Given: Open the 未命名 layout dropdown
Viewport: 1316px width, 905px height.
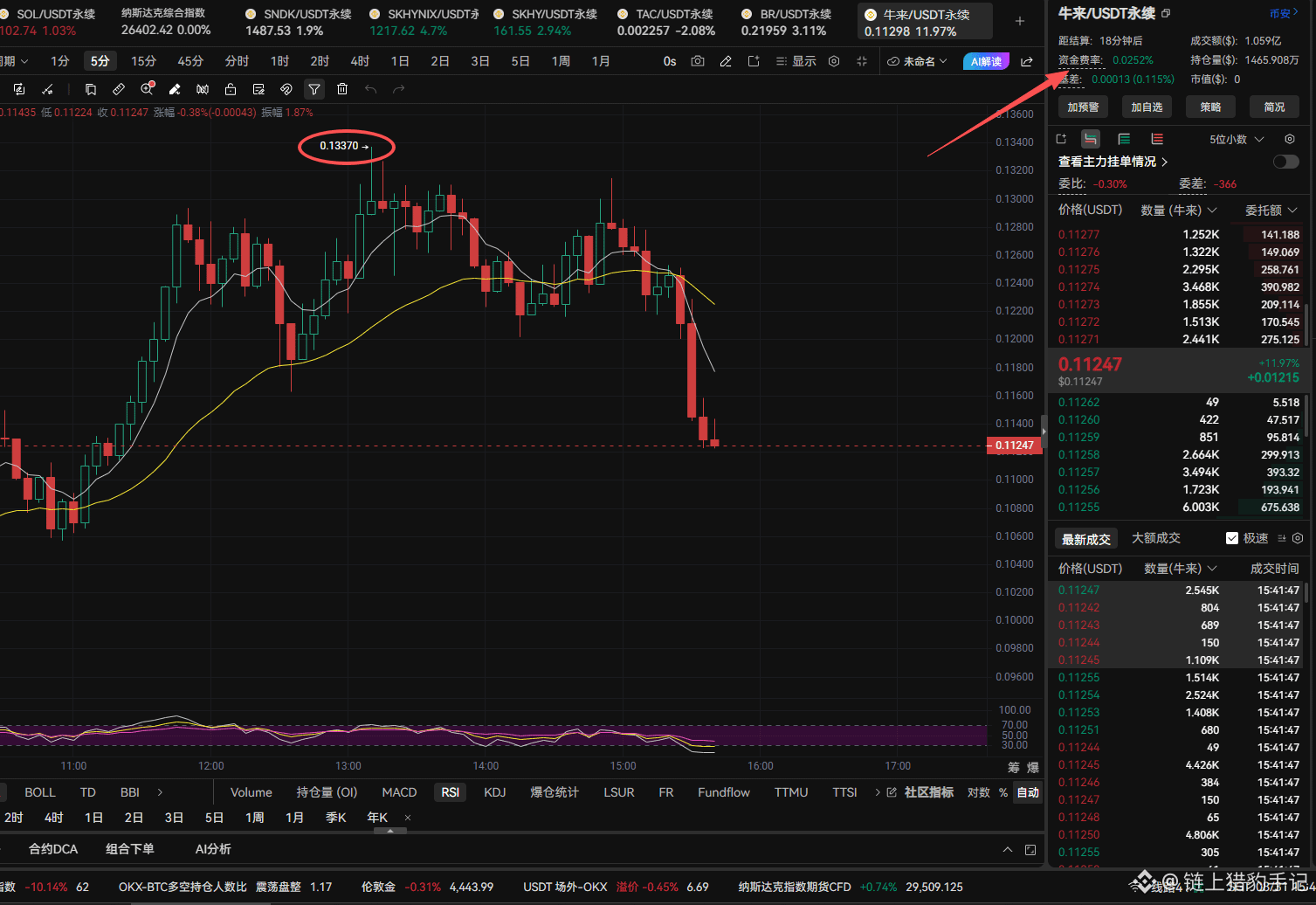Looking at the screenshot, I should [917, 61].
